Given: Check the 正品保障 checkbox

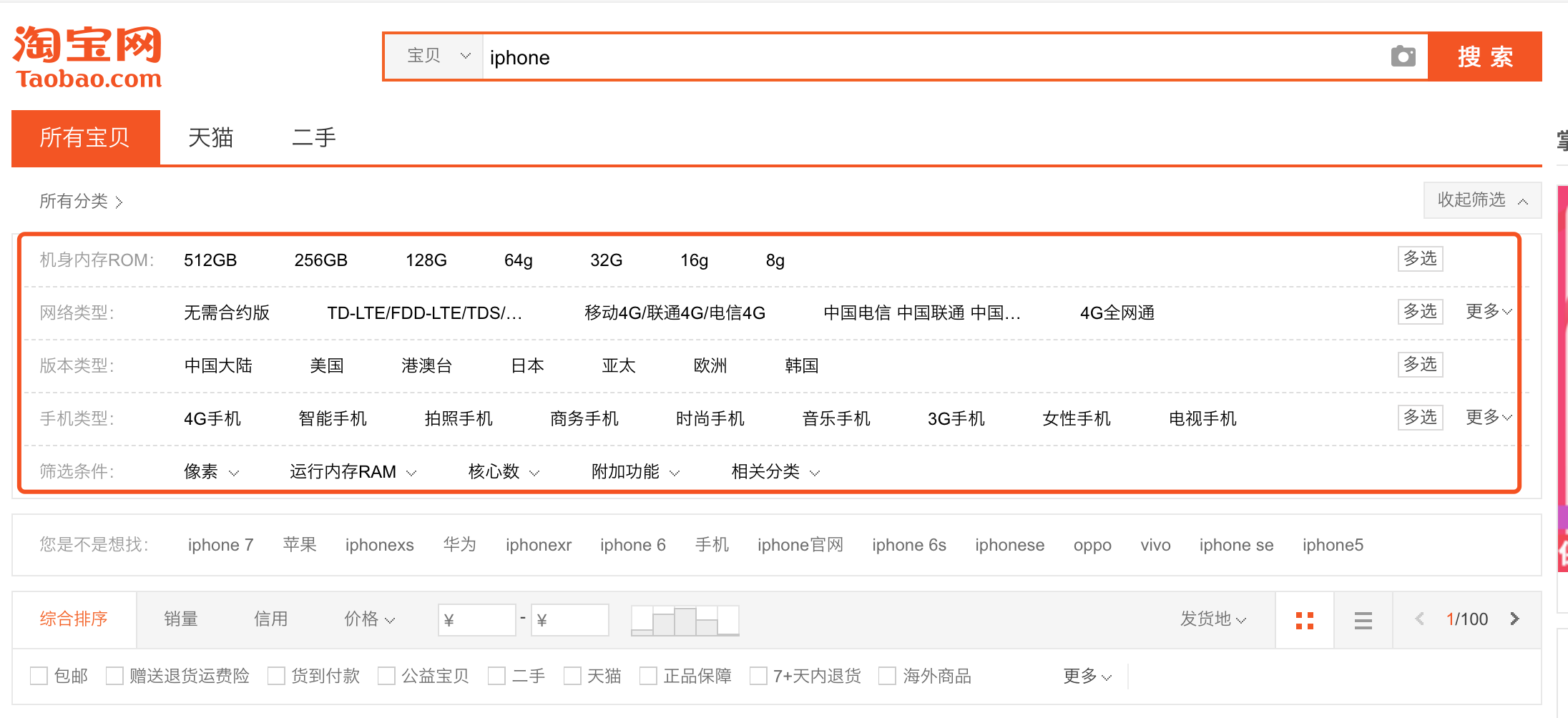Looking at the screenshot, I should [648, 676].
